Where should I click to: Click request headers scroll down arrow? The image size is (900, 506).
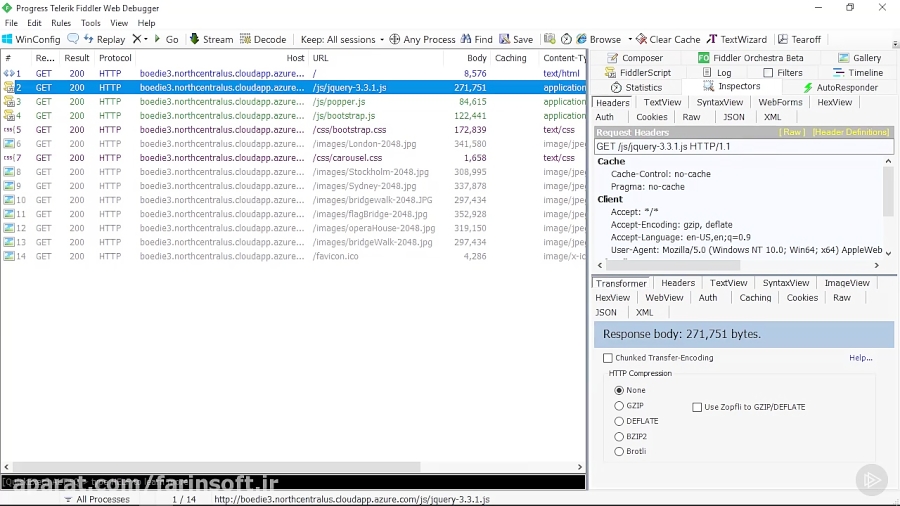[888, 253]
